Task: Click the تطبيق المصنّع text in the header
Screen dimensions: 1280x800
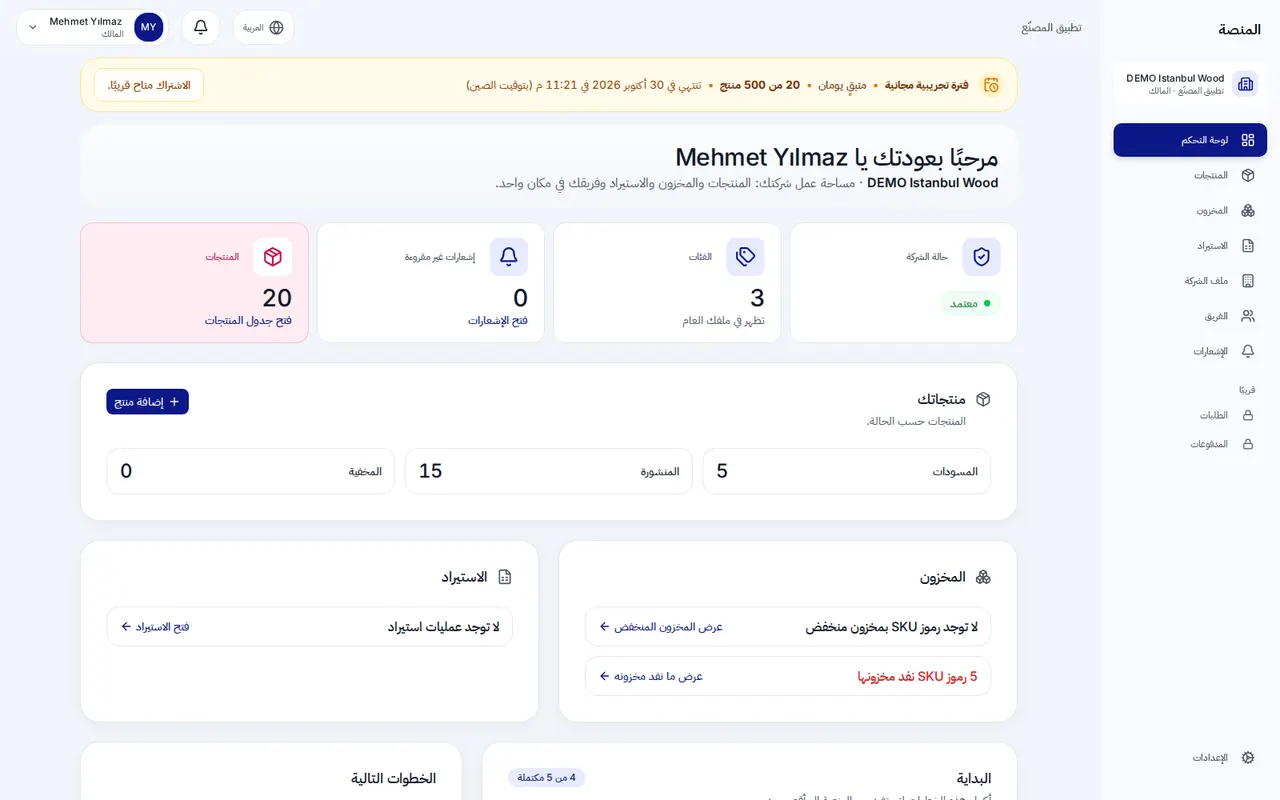Action: point(1051,27)
